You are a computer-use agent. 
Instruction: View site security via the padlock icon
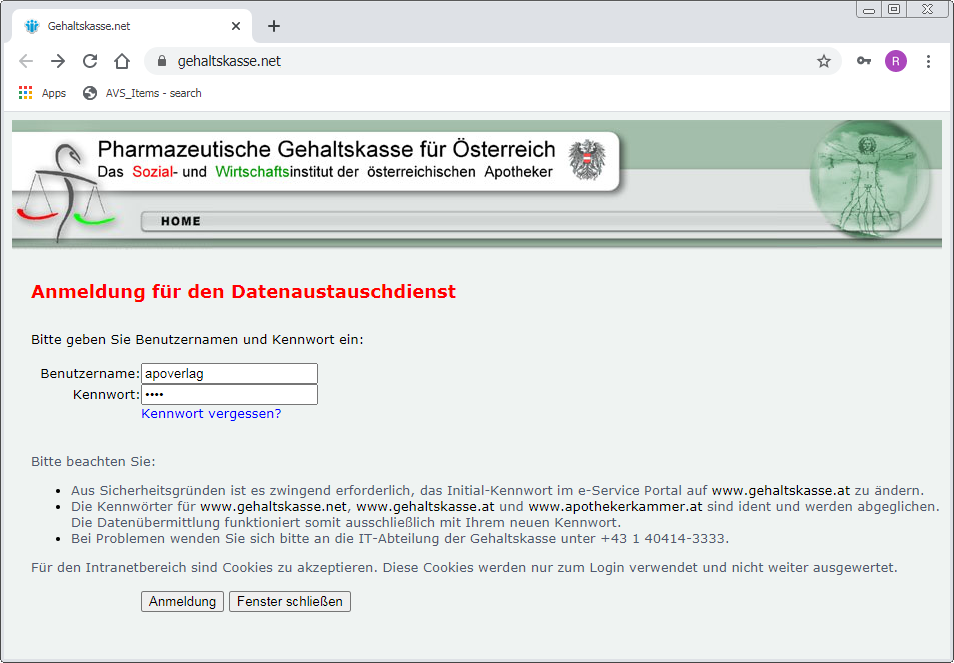tap(161, 60)
